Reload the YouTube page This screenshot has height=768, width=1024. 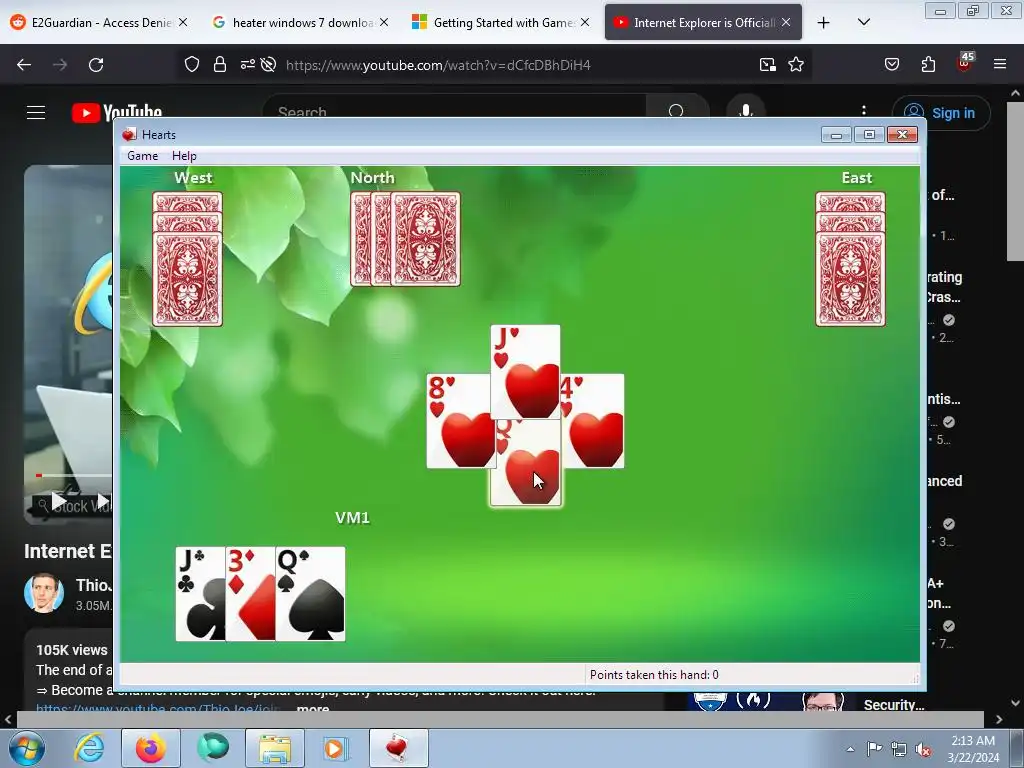pyautogui.click(x=96, y=65)
